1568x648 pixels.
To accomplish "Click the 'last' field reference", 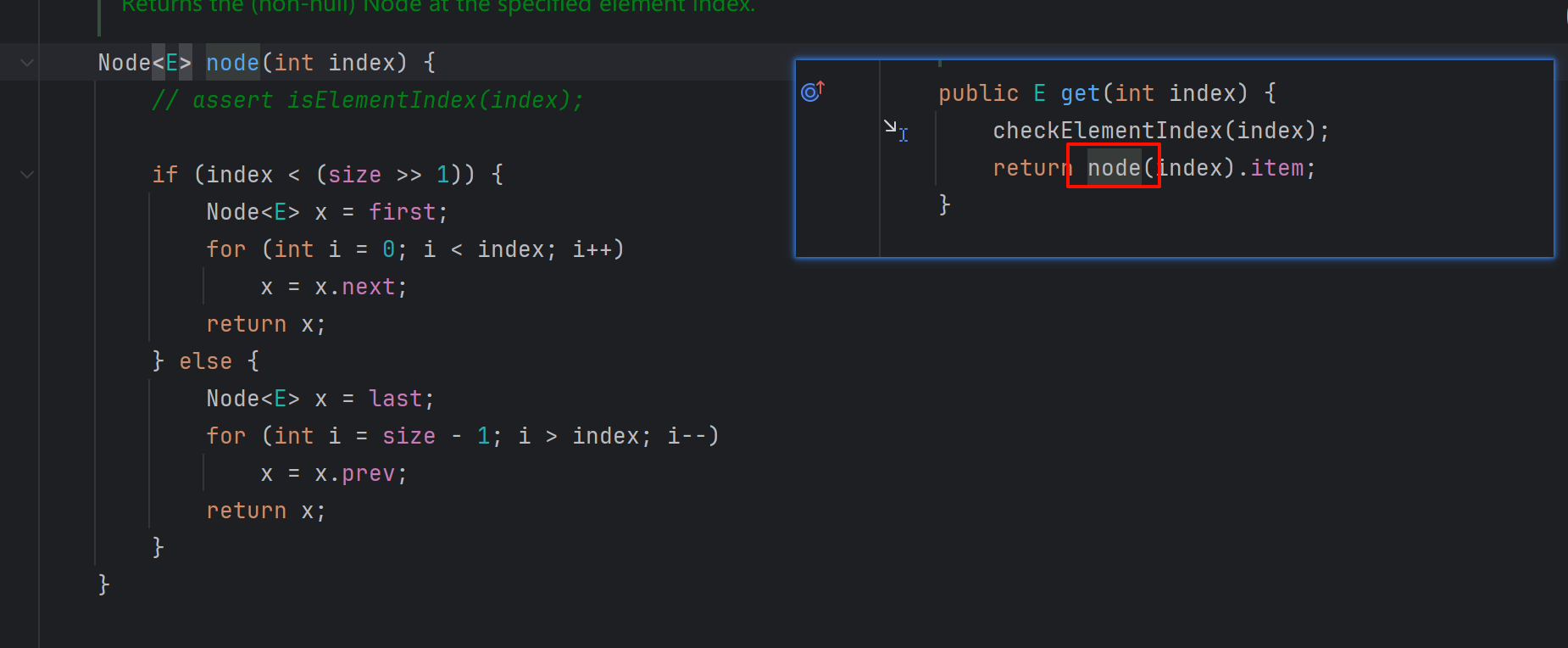I will pyautogui.click(x=395, y=399).
